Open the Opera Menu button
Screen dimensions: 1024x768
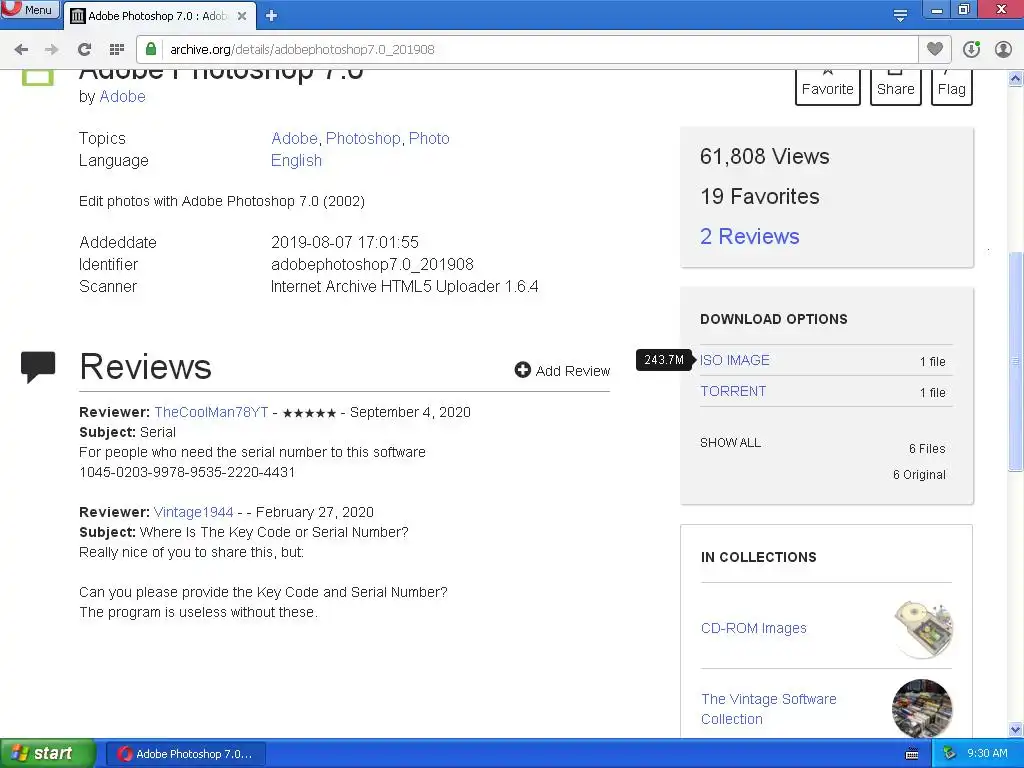(x=30, y=10)
